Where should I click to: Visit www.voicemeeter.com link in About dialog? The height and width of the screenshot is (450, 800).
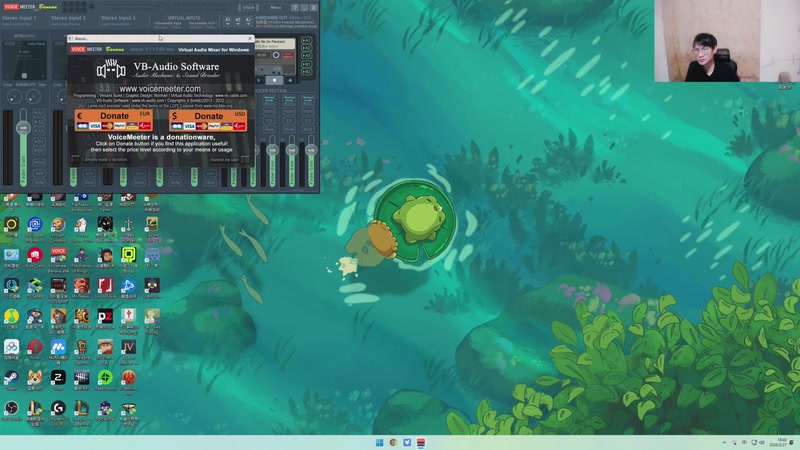160,89
